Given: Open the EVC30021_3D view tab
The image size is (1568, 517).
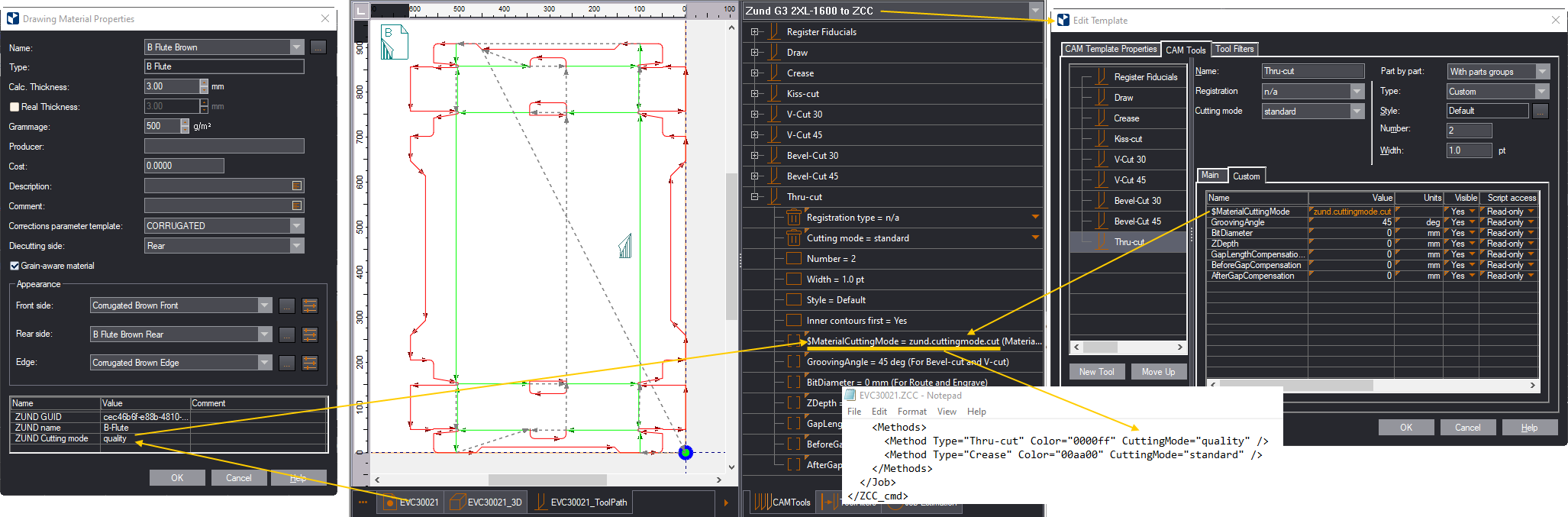Looking at the screenshot, I should tap(486, 502).
